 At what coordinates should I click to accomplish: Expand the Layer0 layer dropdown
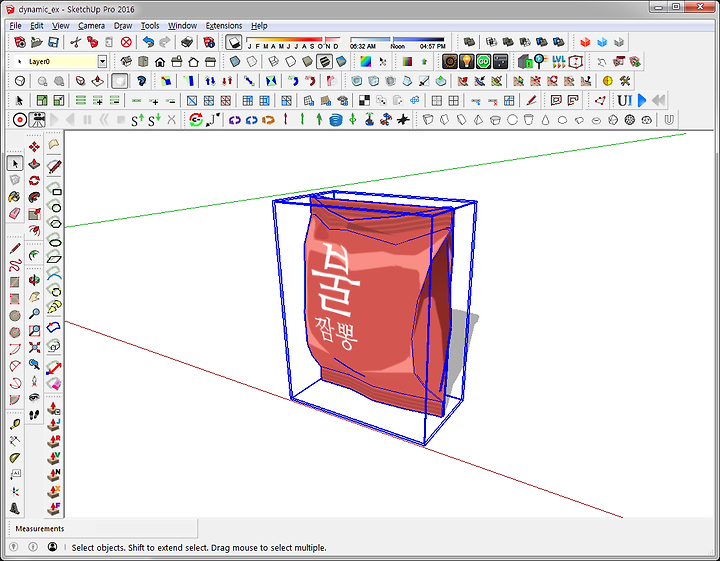click(102, 61)
